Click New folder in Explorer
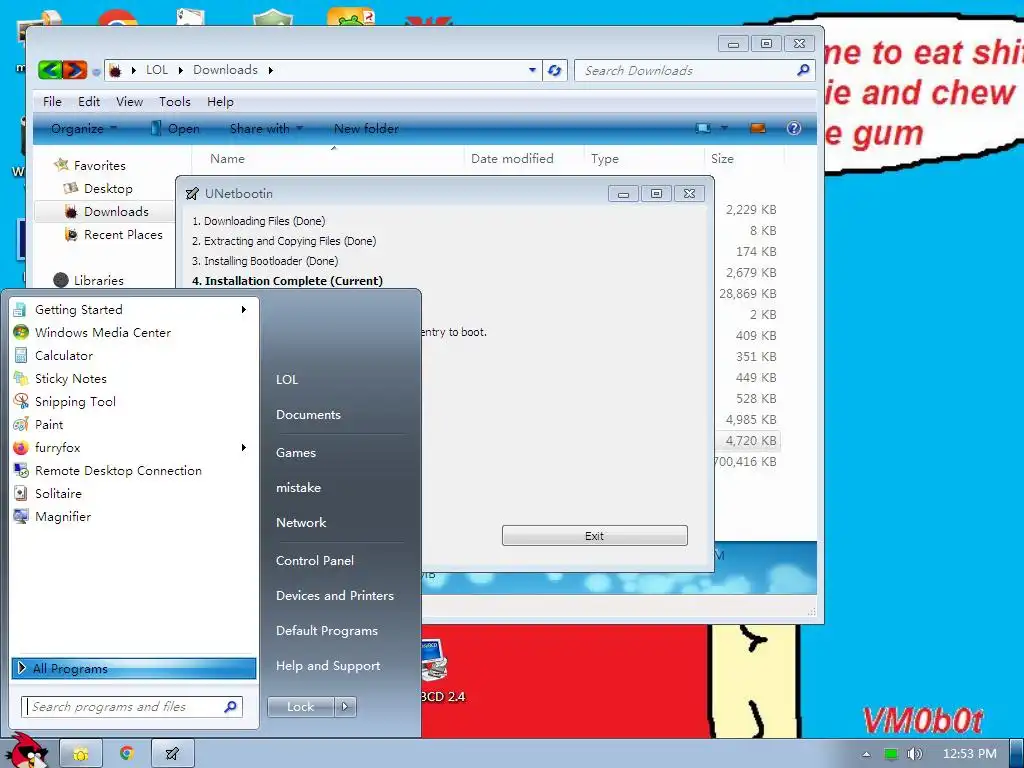The height and width of the screenshot is (768, 1024). tap(366, 129)
